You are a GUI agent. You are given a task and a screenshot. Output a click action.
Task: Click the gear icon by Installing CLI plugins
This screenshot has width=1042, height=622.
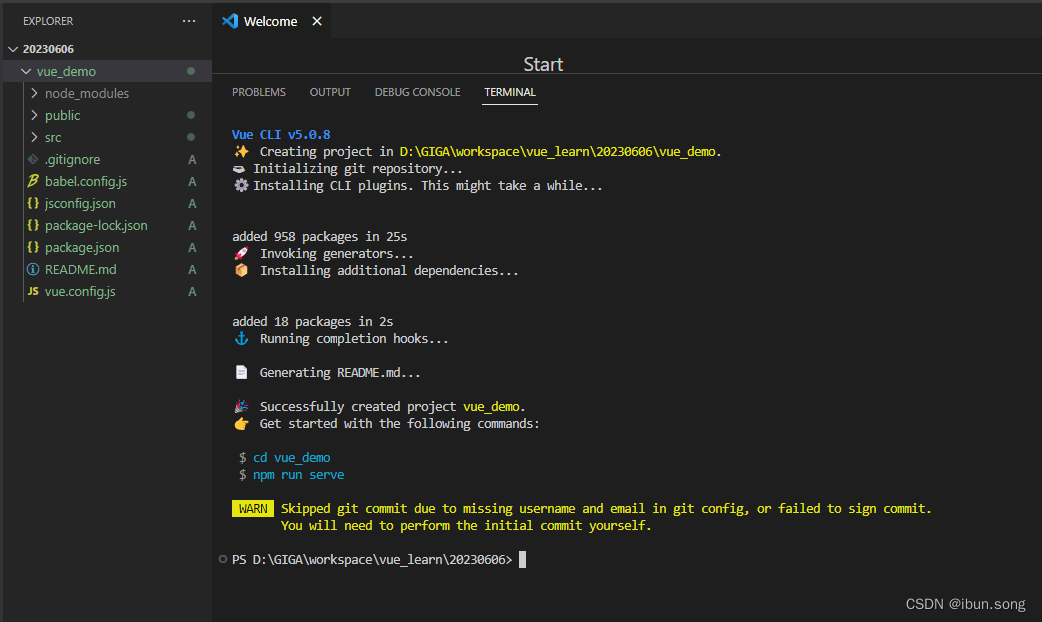coord(241,185)
